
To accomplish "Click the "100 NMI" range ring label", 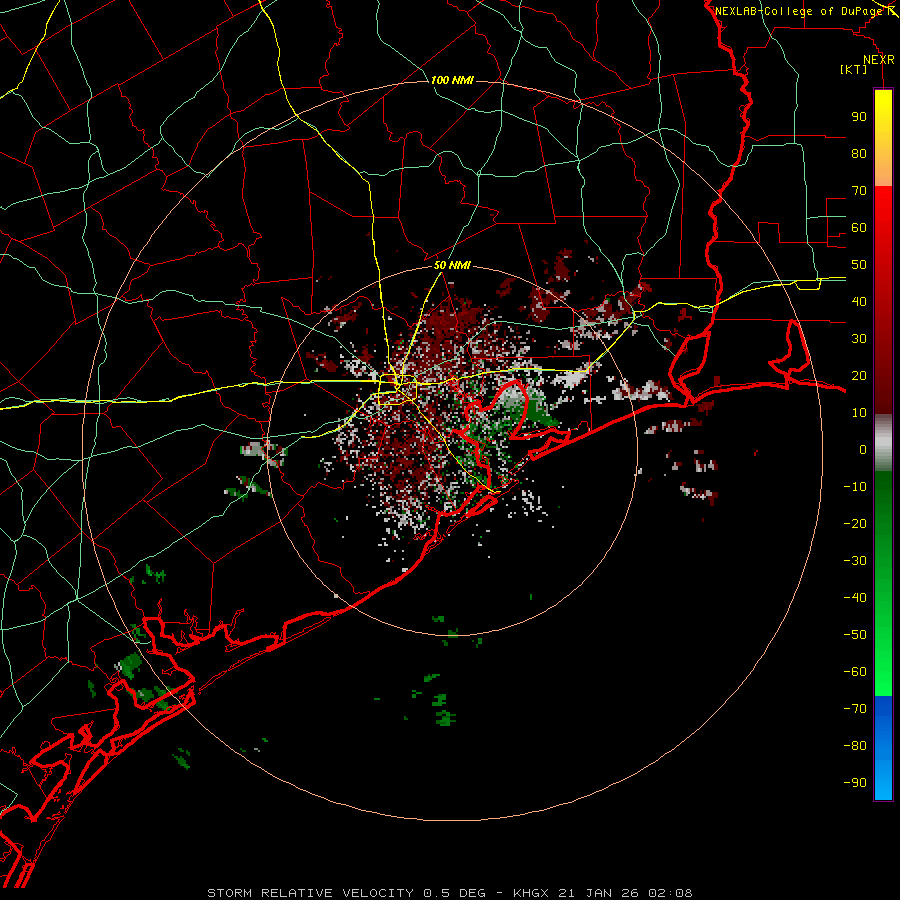I will [452, 80].
